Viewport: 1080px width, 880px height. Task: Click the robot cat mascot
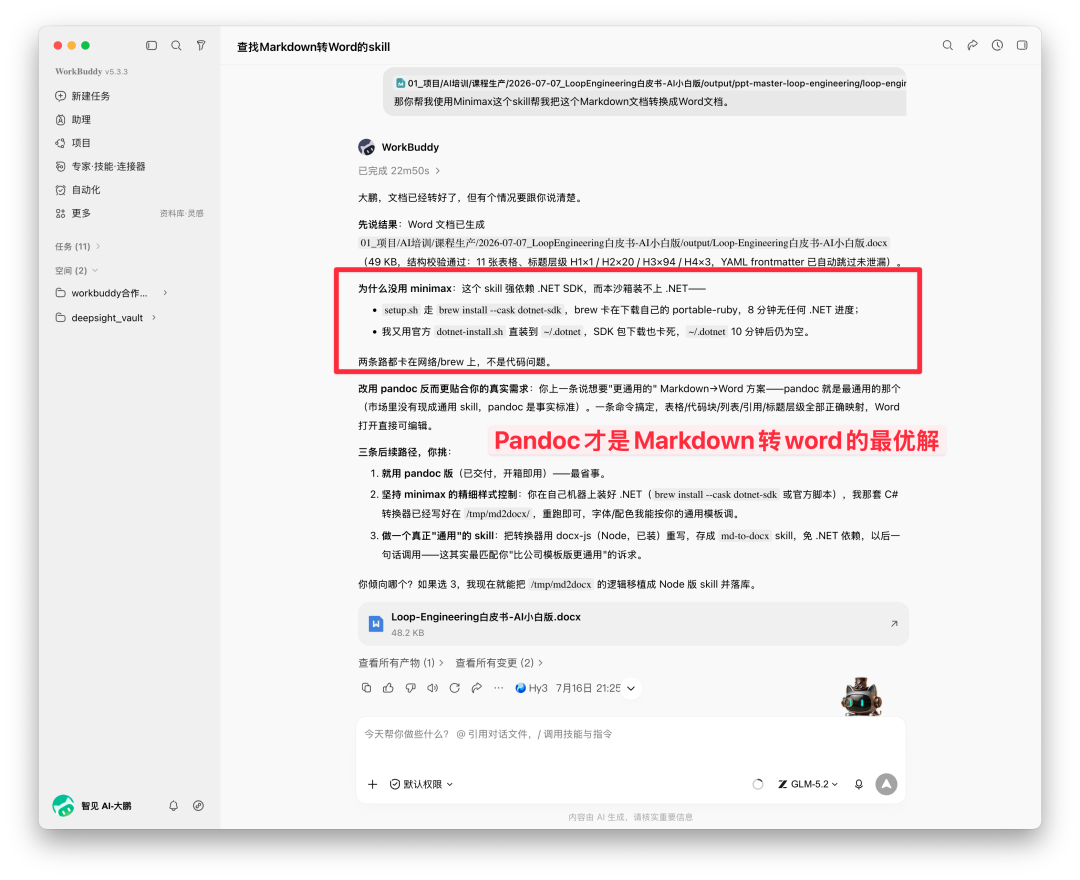point(861,698)
